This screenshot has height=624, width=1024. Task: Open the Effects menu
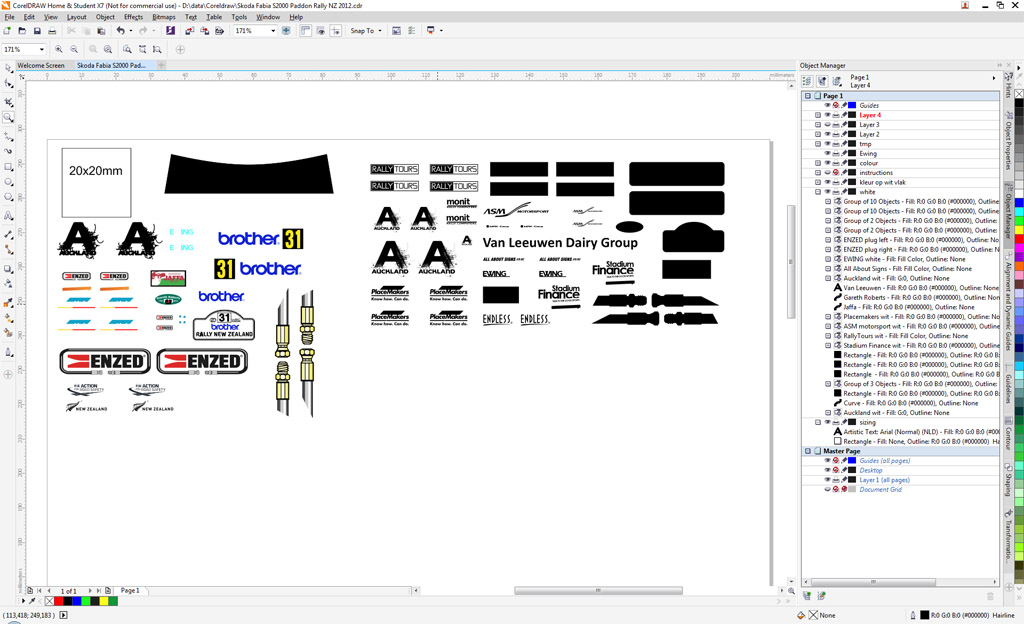pos(133,17)
